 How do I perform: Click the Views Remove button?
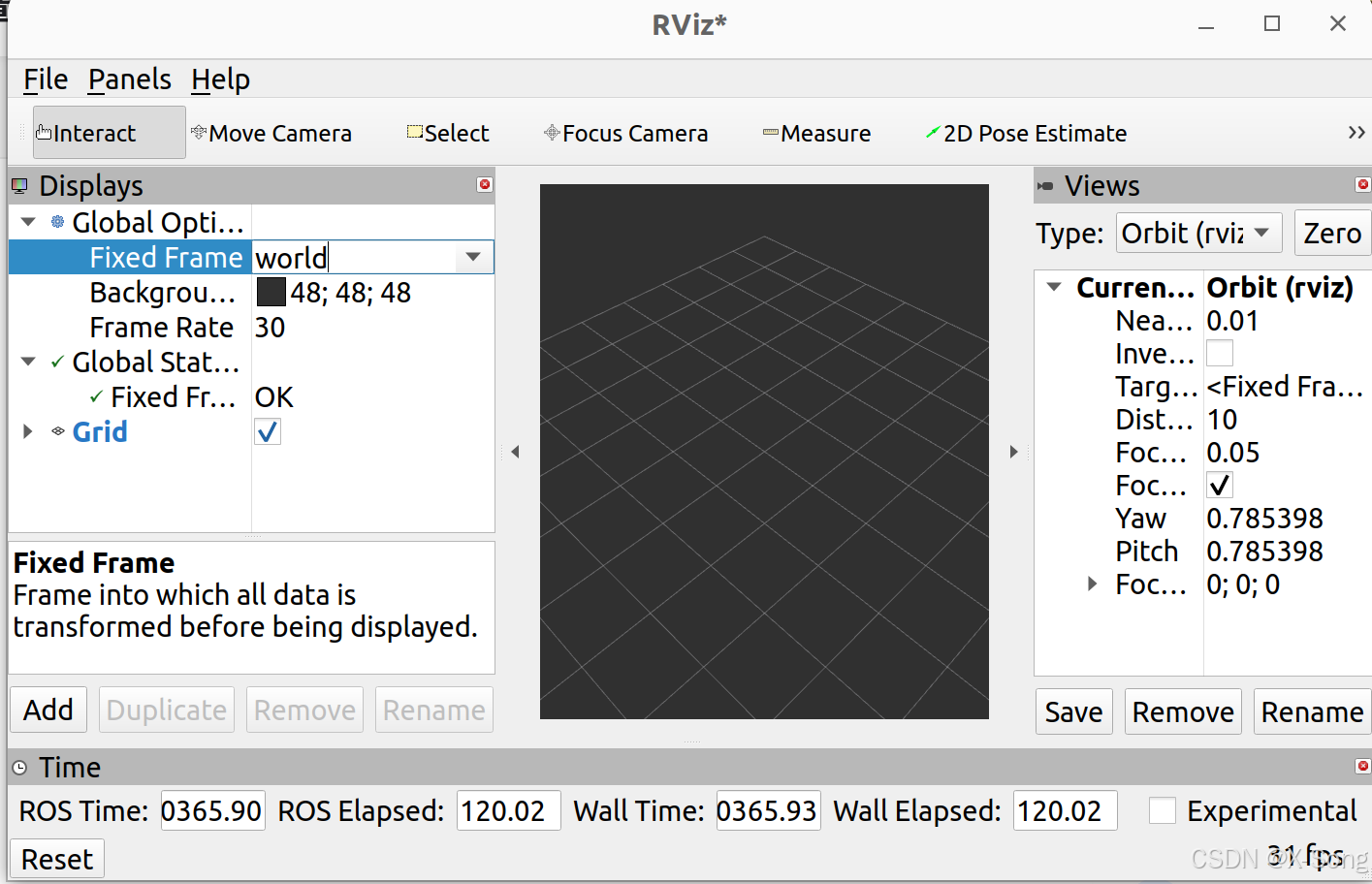coord(1183,712)
